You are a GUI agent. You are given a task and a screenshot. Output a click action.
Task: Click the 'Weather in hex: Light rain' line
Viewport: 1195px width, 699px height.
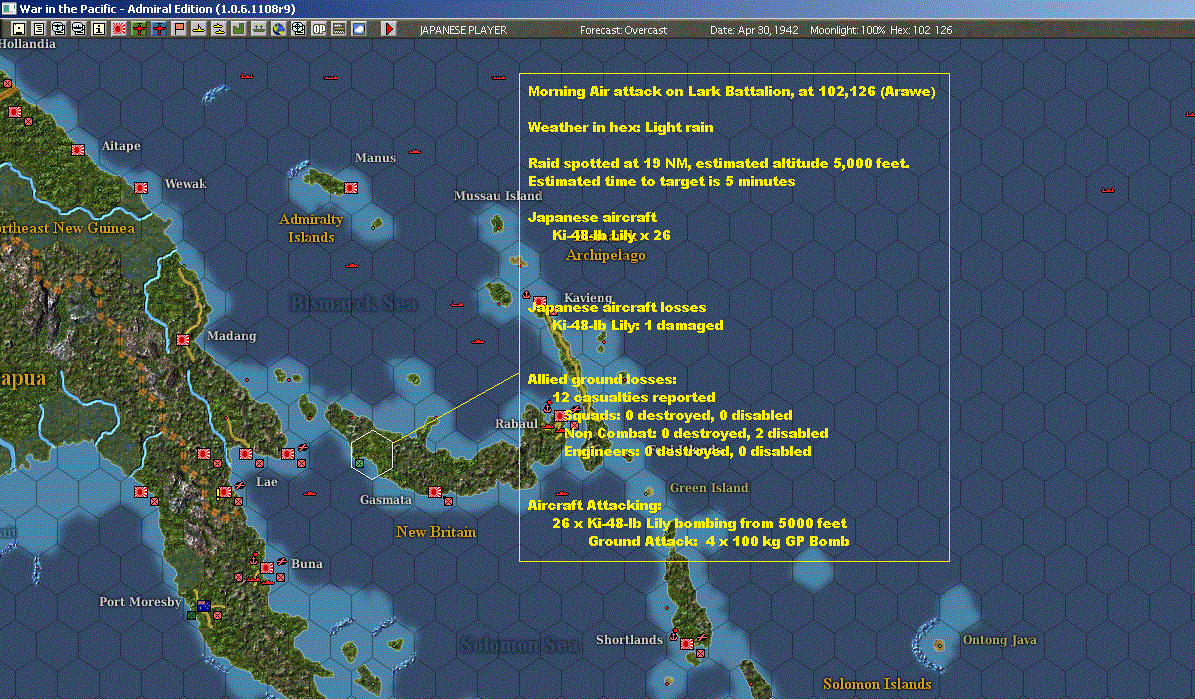620,127
